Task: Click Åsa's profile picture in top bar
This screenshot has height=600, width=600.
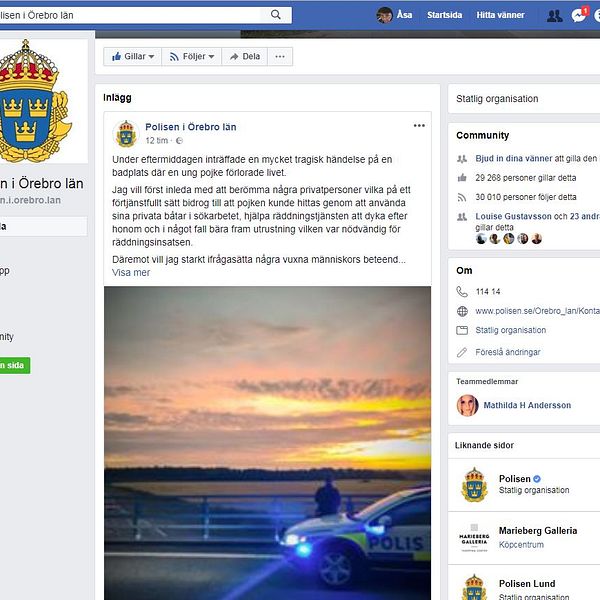Action: tap(385, 15)
